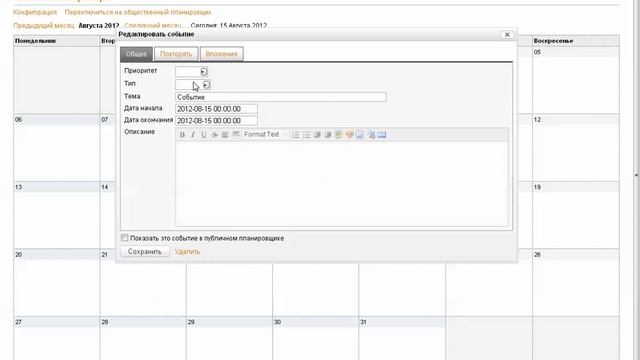Toggle underline in the description editor
Screen dimensions: 640x360
[x=204, y=135]
